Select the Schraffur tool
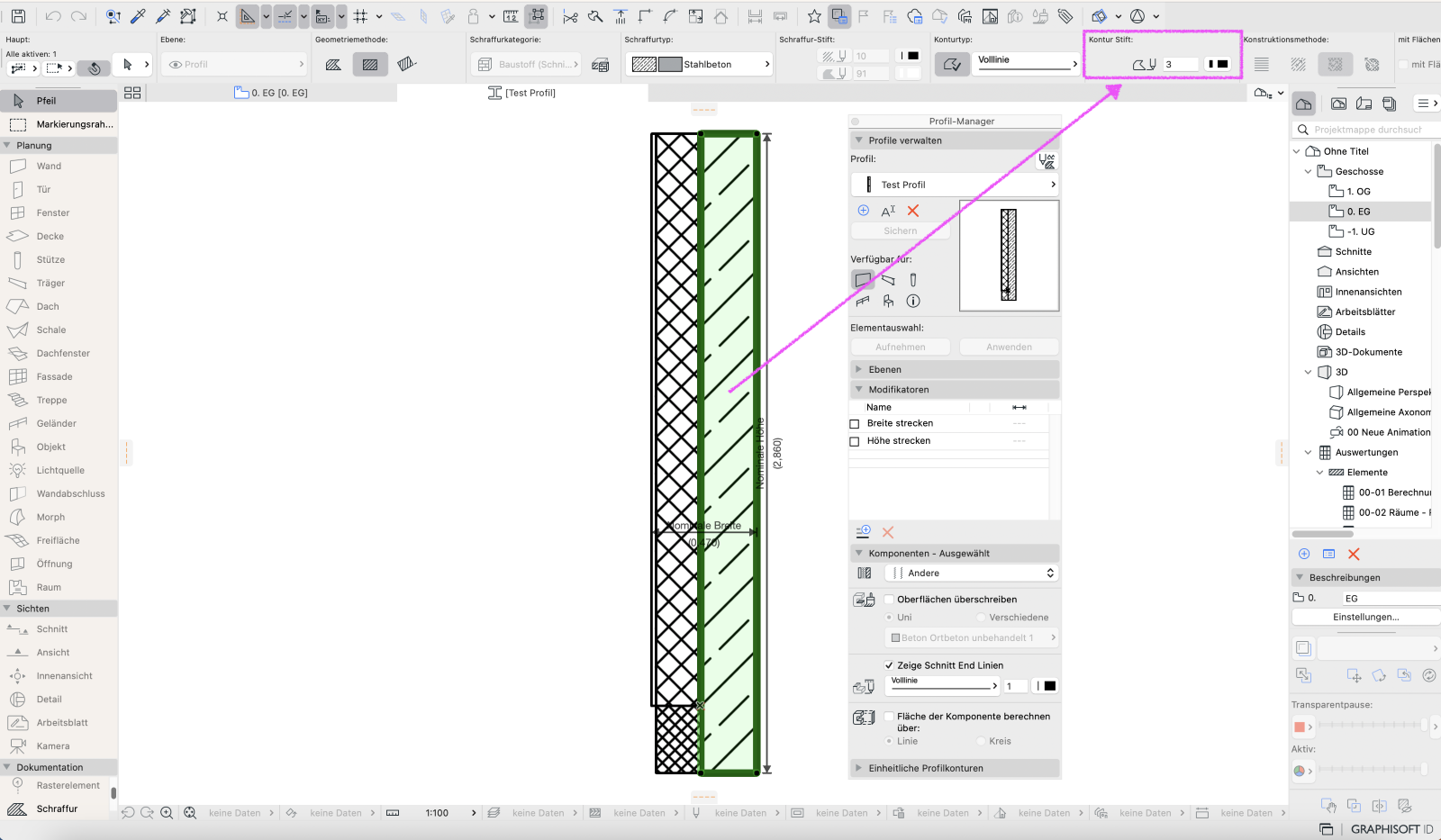The height and width of the screenshot is (840, 1441). click(59, 809)
